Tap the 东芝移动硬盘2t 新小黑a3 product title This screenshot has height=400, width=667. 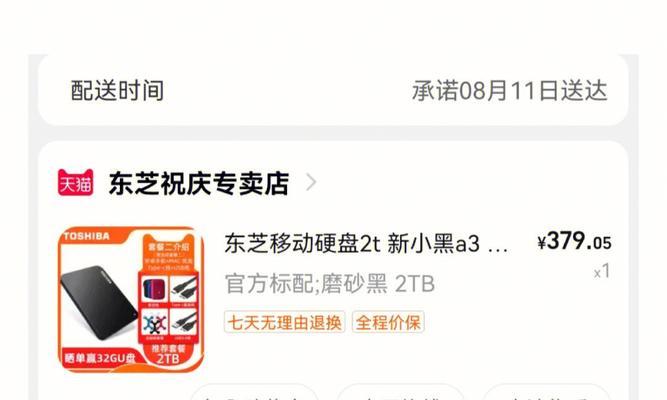[366, 244]
